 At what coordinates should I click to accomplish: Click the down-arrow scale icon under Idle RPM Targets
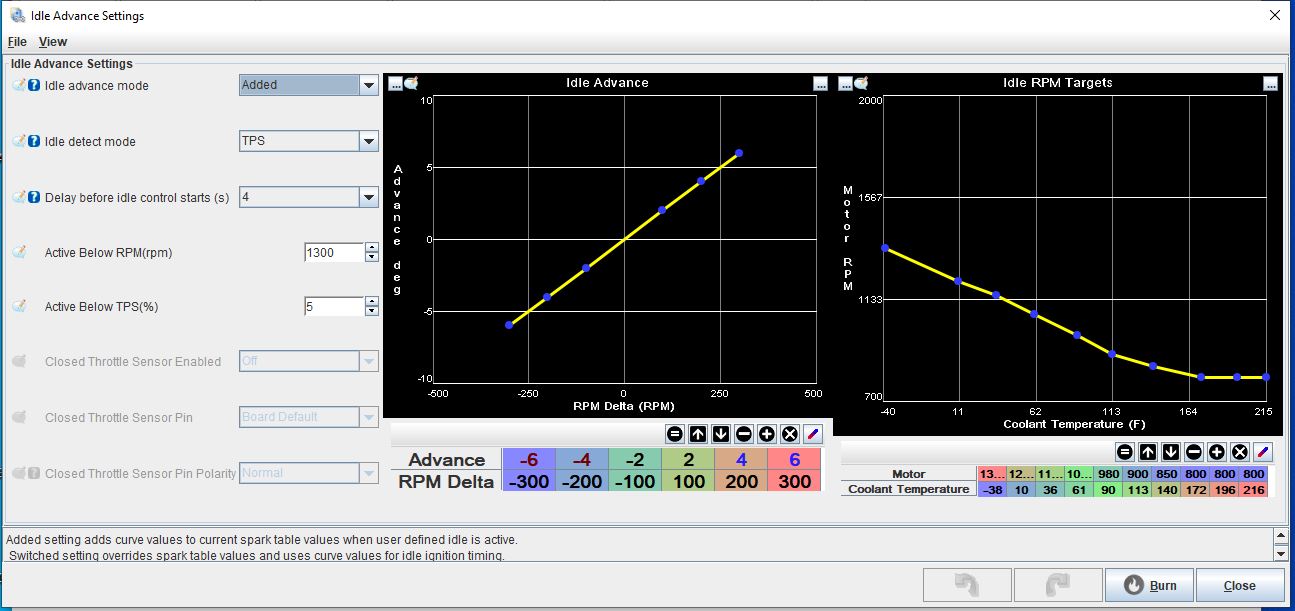tap(1170, 454)
